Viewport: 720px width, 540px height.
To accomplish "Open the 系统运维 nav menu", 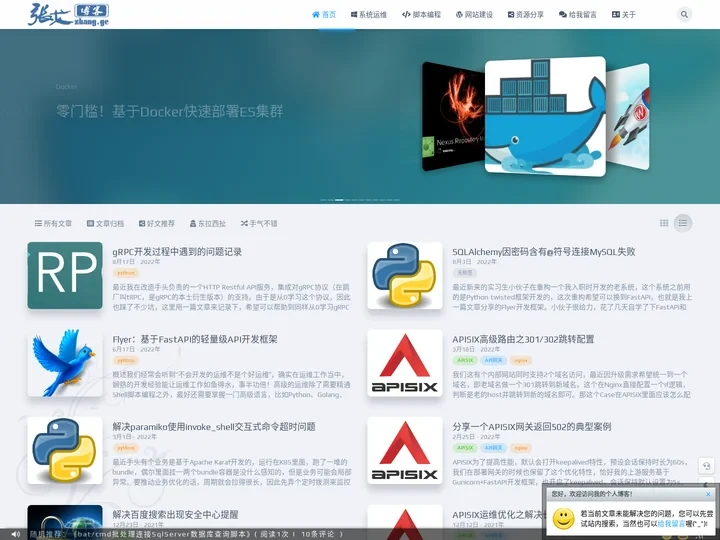I will [369, 15].
